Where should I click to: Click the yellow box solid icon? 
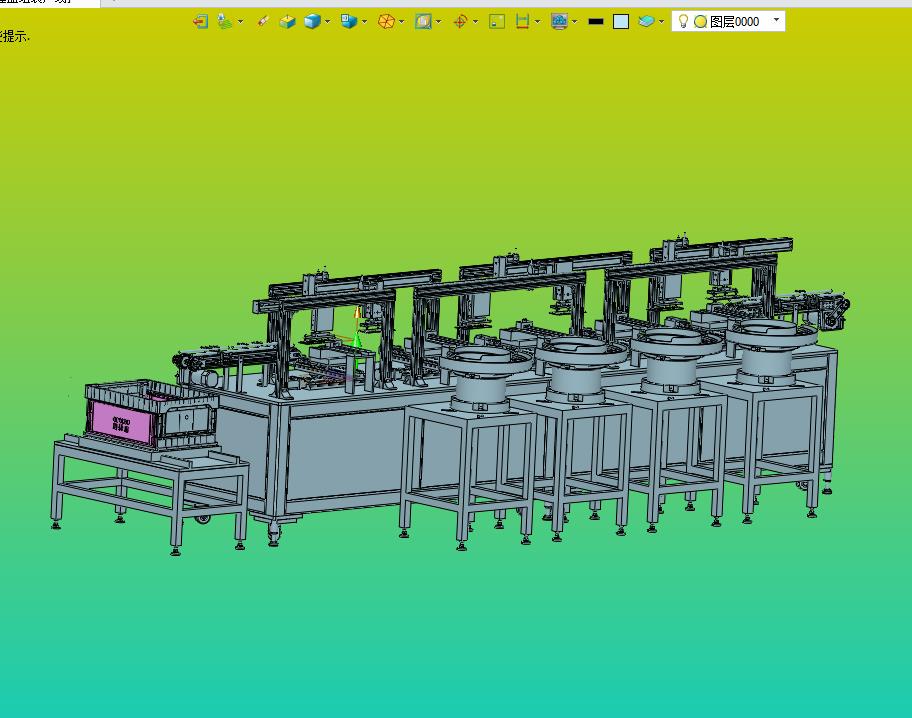287,21
